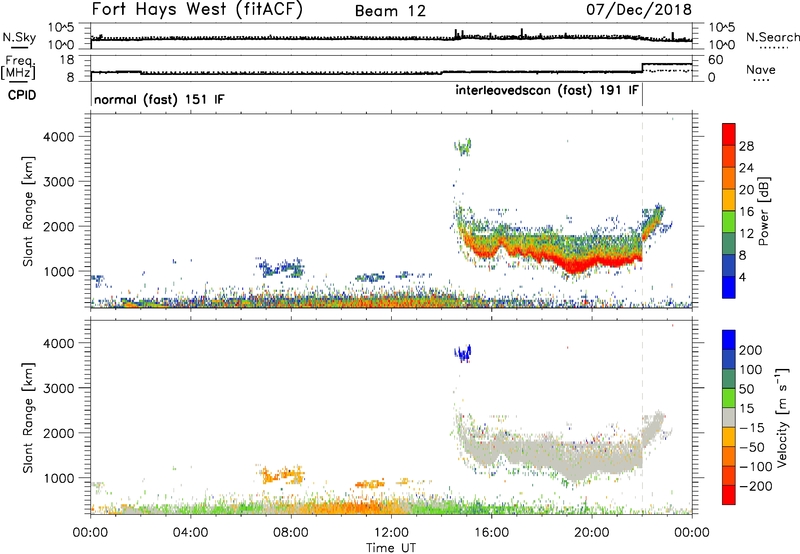Viewport: 800px width, 554px height.
Task: Select the 'normal (fast) 151 IF' mode label
Action: coord(159,99)
